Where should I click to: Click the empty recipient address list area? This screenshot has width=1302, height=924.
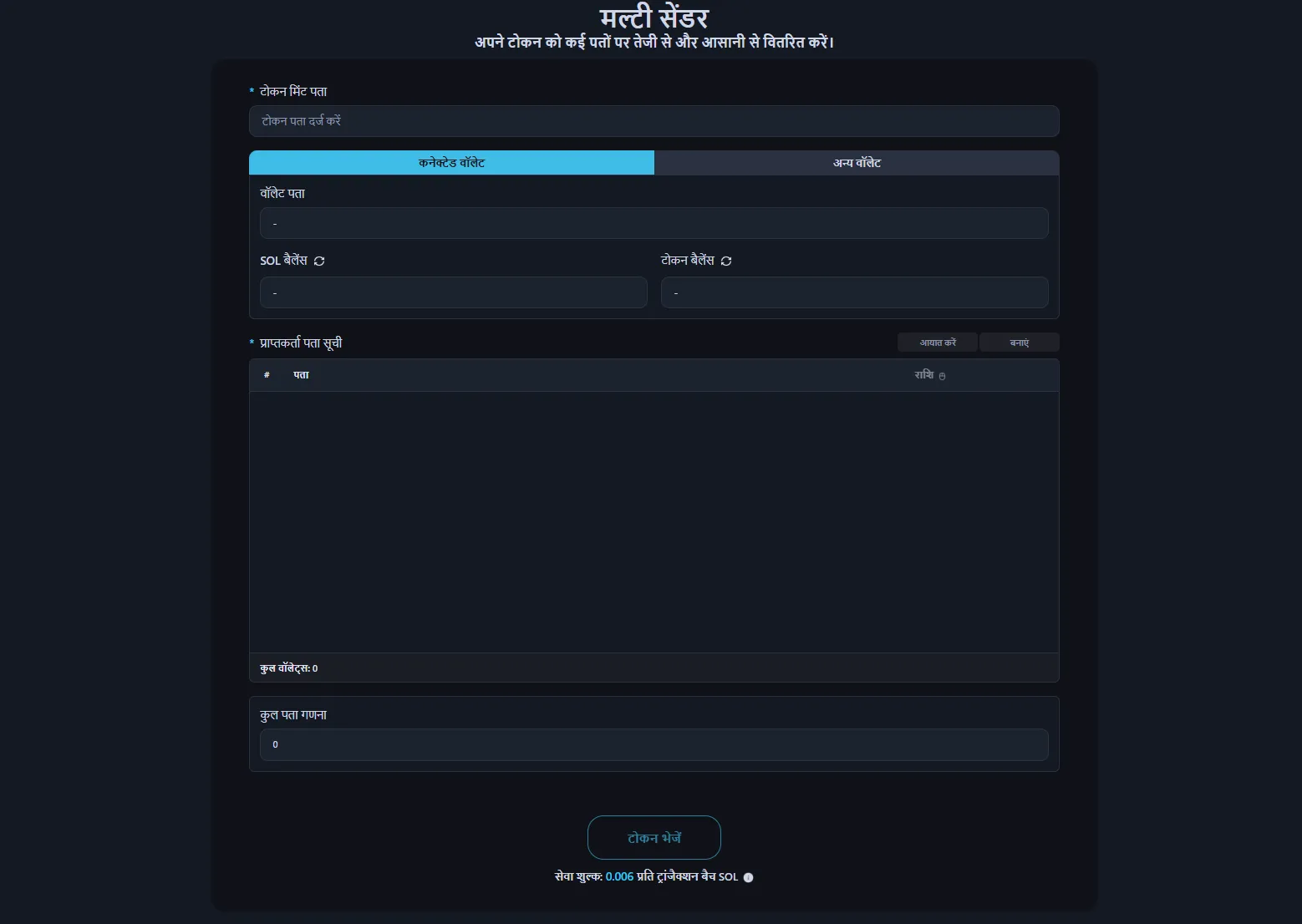pos(654,522)
